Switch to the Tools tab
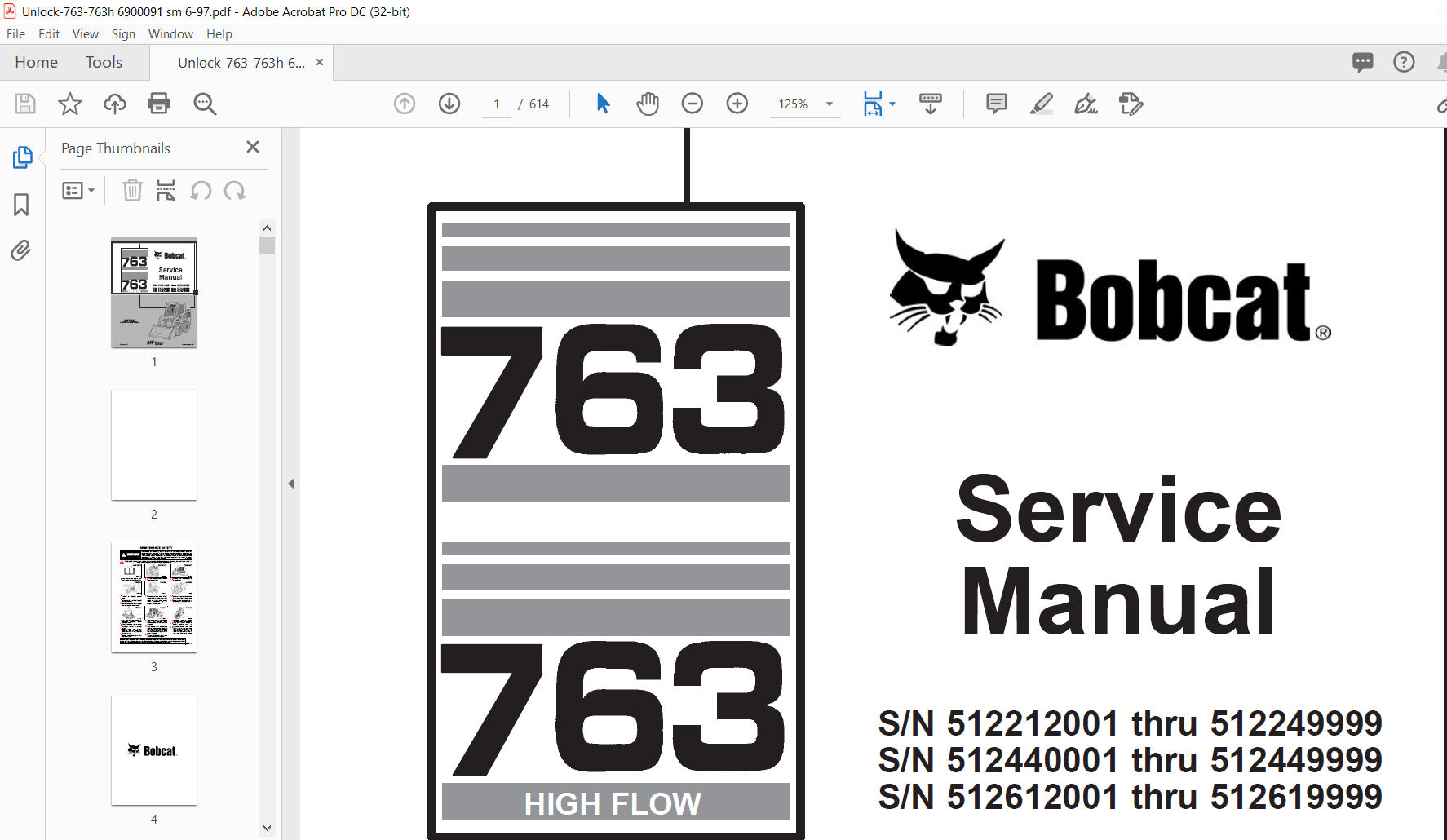 tap(104, 62)
